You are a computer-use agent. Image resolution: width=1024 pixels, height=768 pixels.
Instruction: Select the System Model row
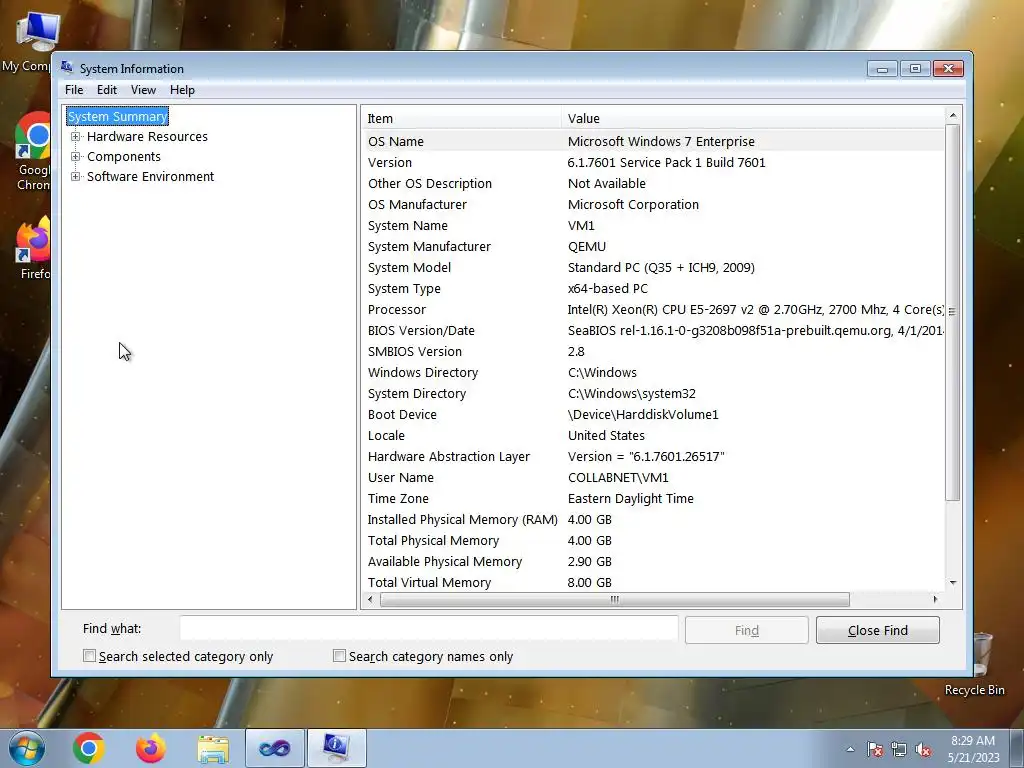click(653, 267)
